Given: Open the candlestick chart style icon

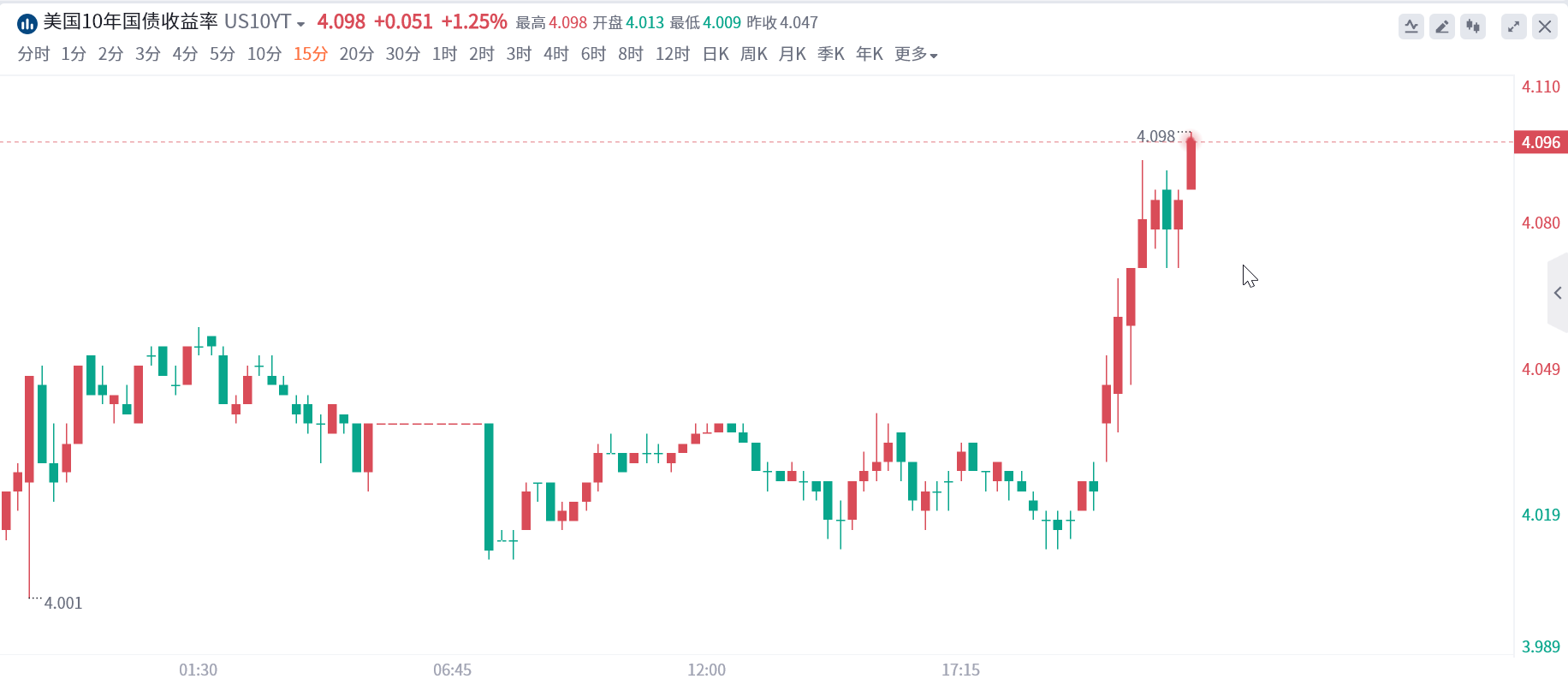Looking at the screenshot, I should [x=1473, y=27].
